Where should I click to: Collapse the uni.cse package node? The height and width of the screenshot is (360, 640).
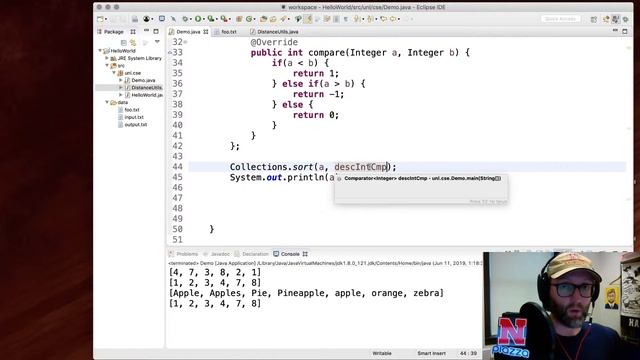114,73
